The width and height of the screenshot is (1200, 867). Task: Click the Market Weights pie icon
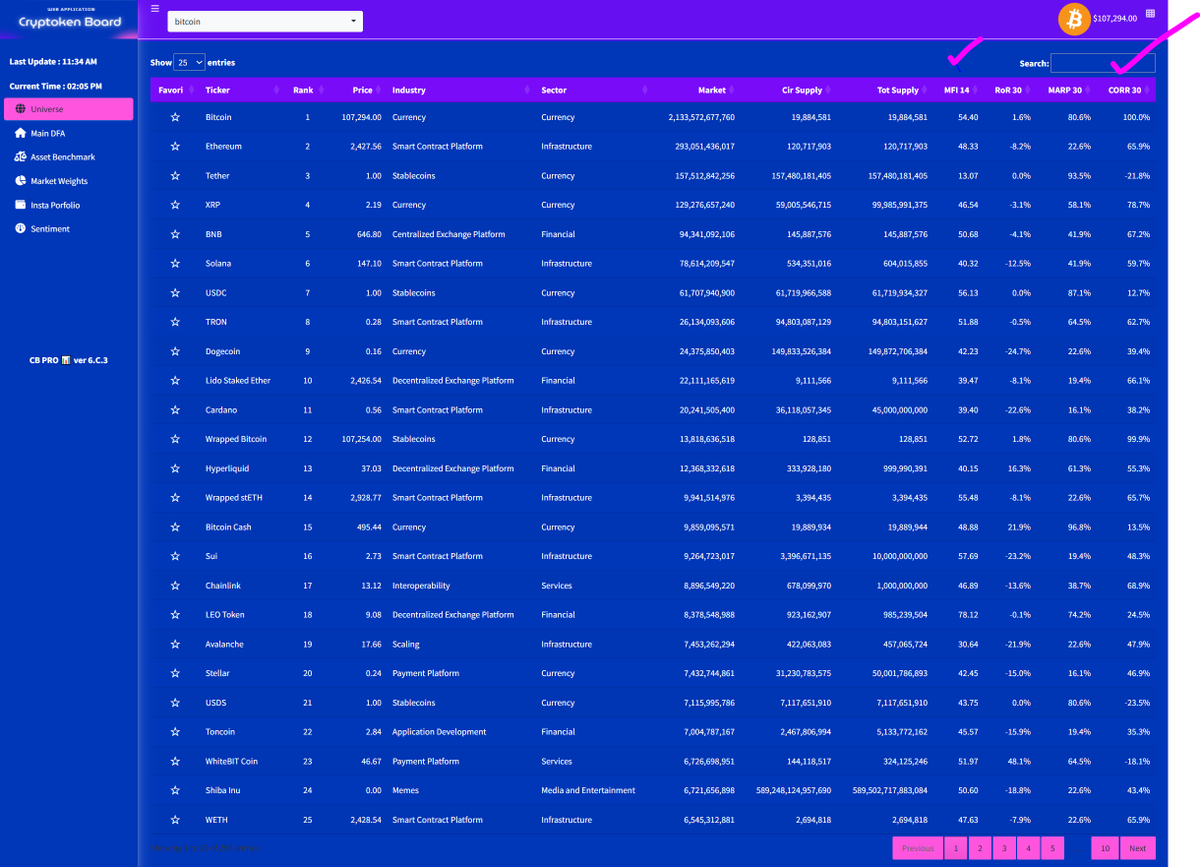point(21,181)
